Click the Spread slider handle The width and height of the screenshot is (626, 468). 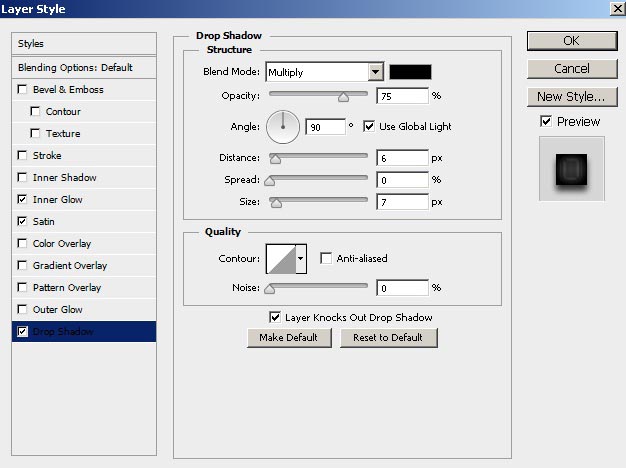coord(269,180)
